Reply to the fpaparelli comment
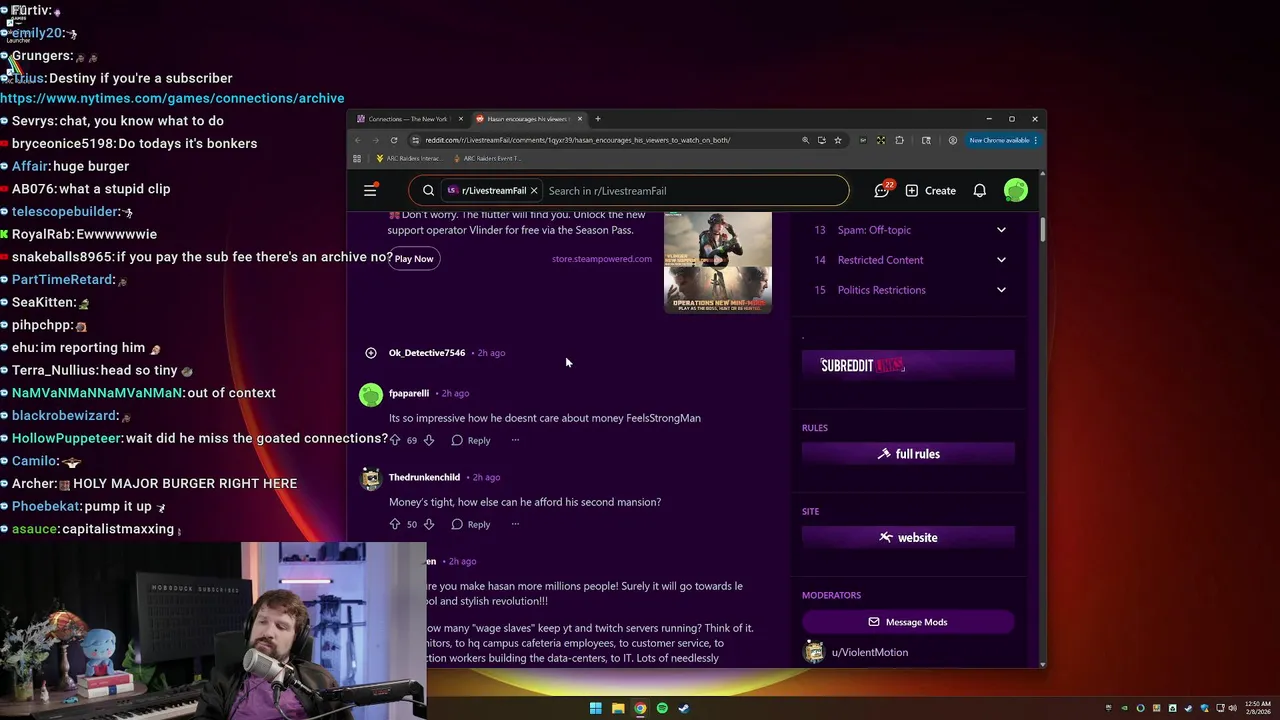The height and width of the screenshot is (720, 1280). pos(471,440)
